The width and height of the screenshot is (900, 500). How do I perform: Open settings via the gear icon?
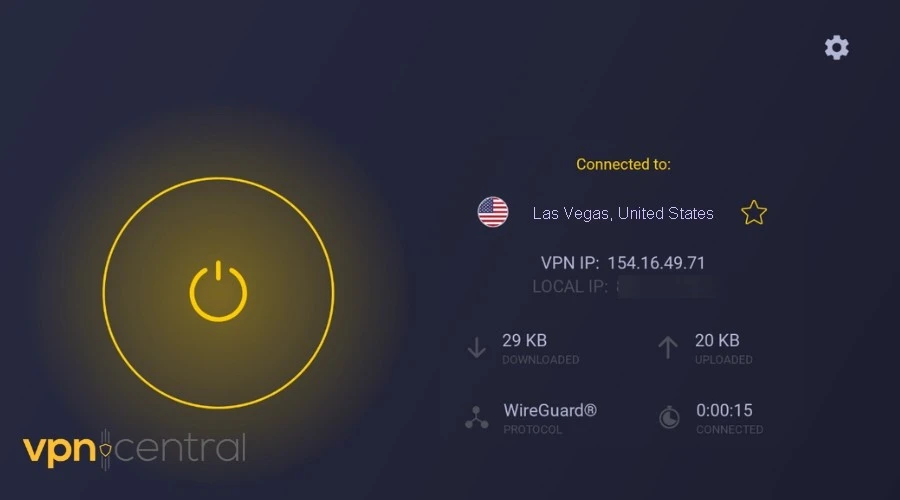click(x=836, y=48)
